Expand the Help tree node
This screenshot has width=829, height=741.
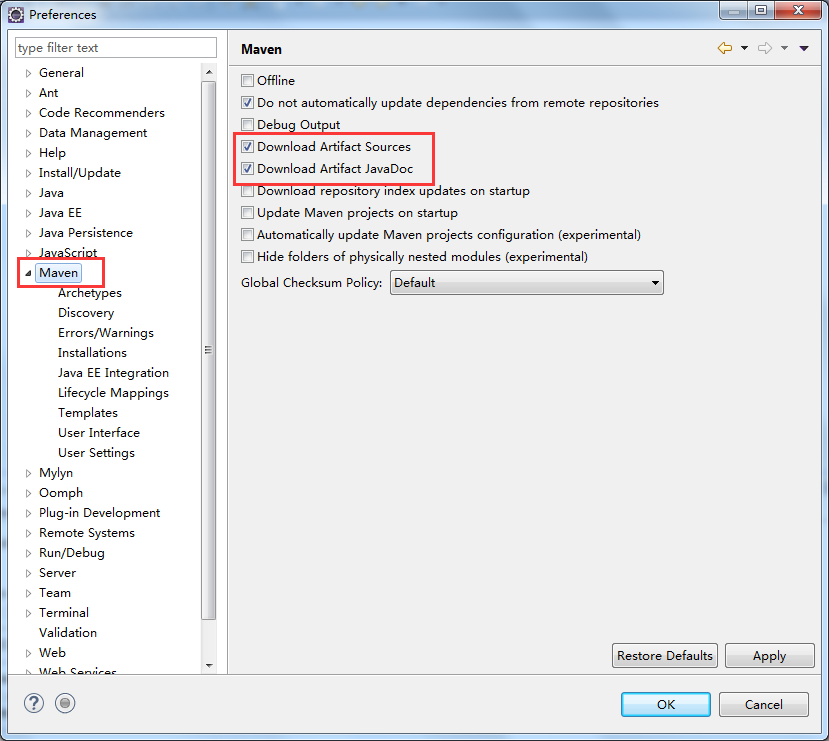pyautogui.click(x=29, y=153)
